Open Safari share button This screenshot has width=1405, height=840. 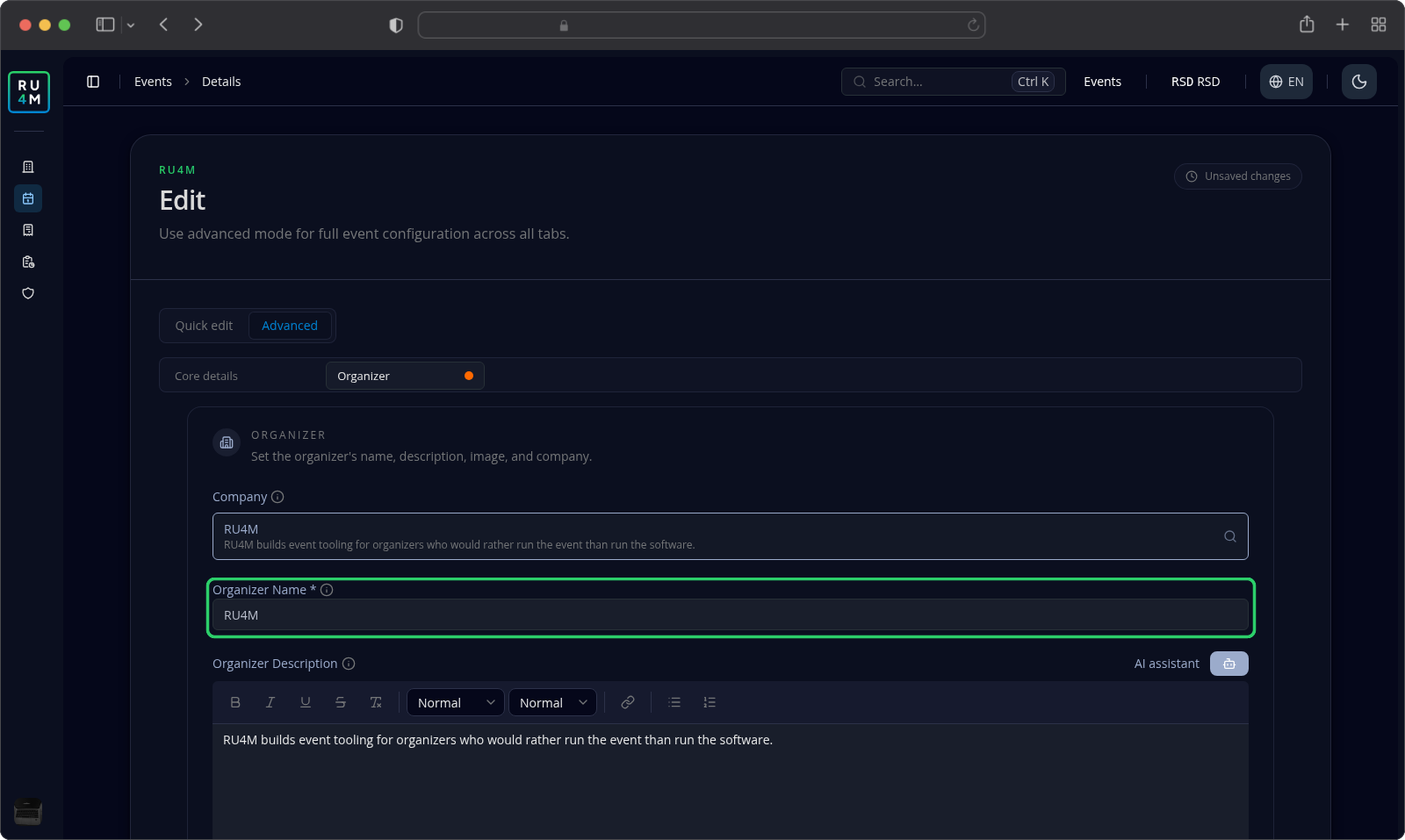pos(1307,25)
